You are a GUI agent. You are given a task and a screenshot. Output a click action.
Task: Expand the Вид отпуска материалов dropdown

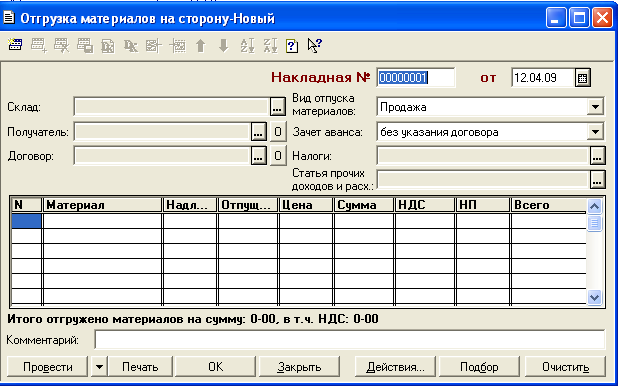point(595,107)
